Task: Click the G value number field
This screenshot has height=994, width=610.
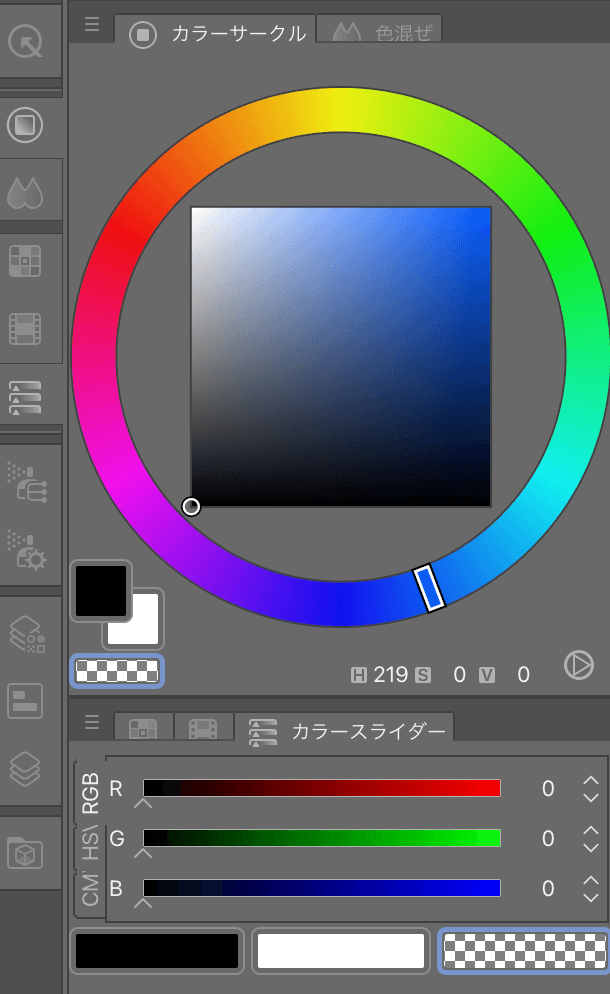Action: click(x=548, y=838)
